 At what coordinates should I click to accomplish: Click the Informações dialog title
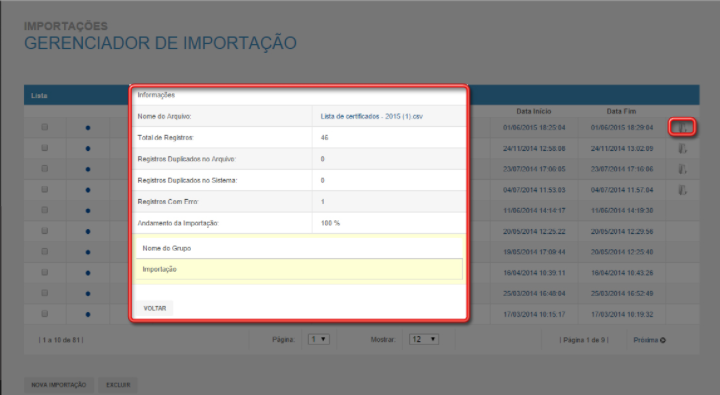point(156,95)
